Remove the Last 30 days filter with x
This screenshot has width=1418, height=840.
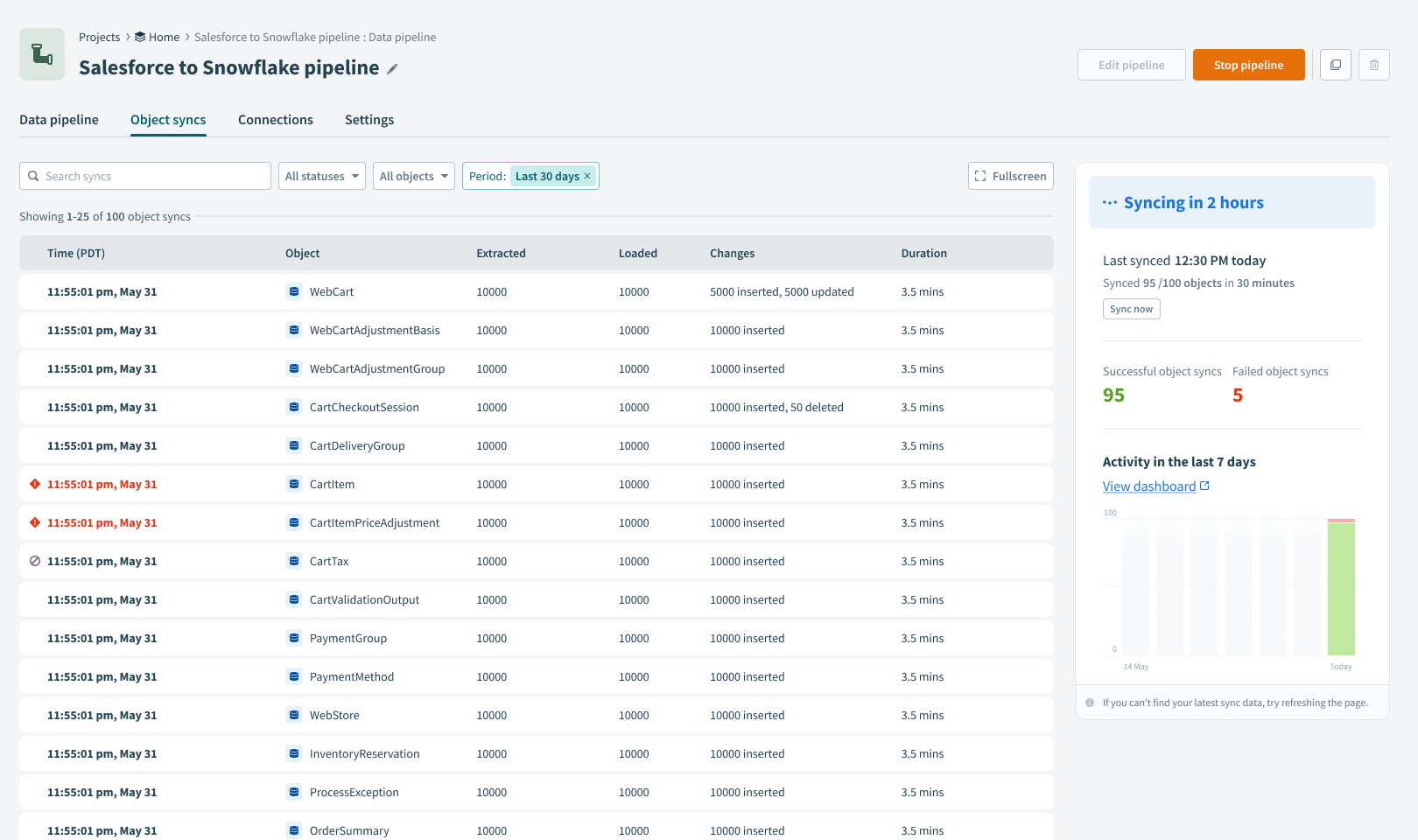pyautogui.click(x=587, y=176)
